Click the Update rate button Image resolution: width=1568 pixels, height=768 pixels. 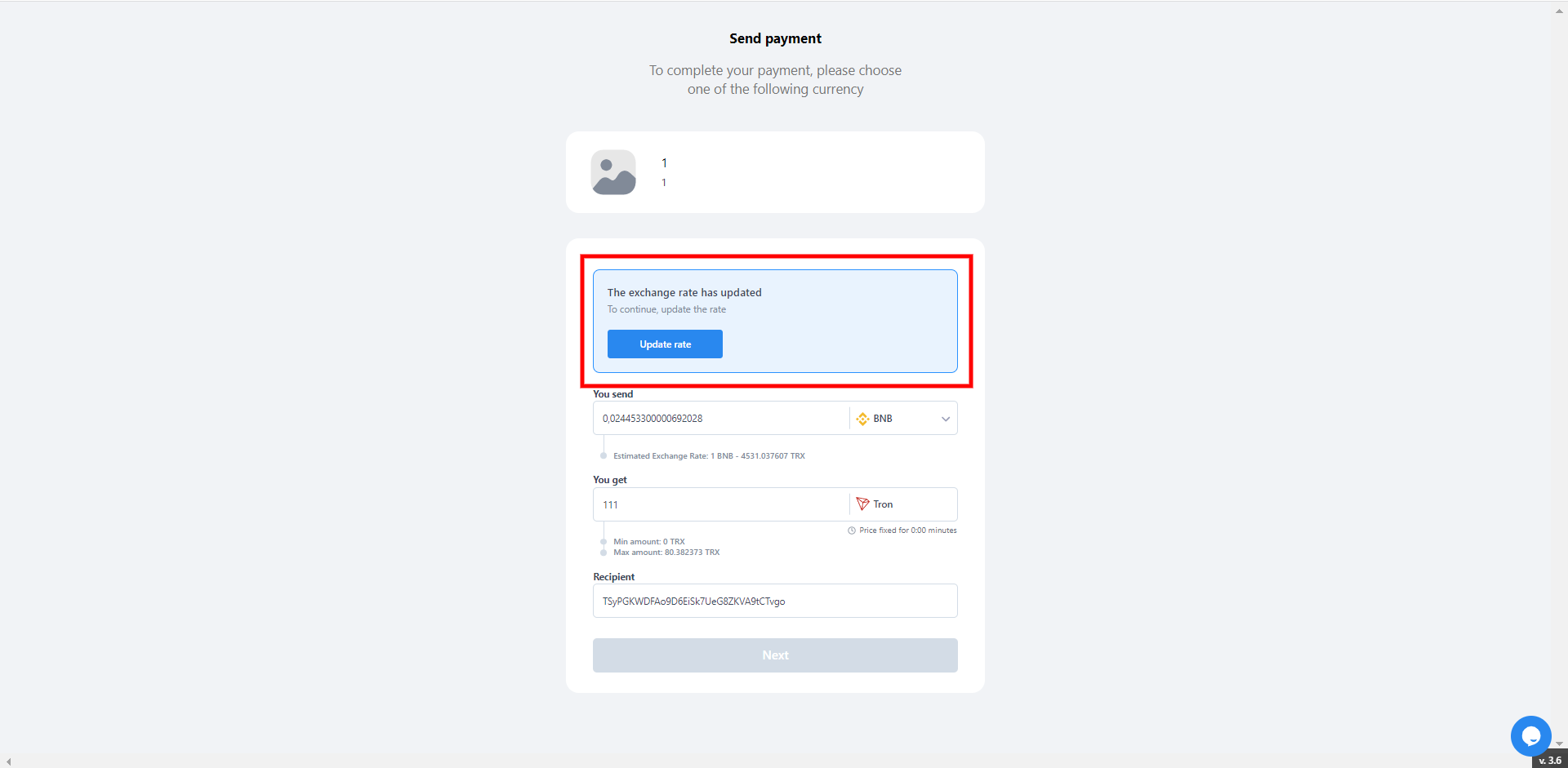tap(665, 344)
